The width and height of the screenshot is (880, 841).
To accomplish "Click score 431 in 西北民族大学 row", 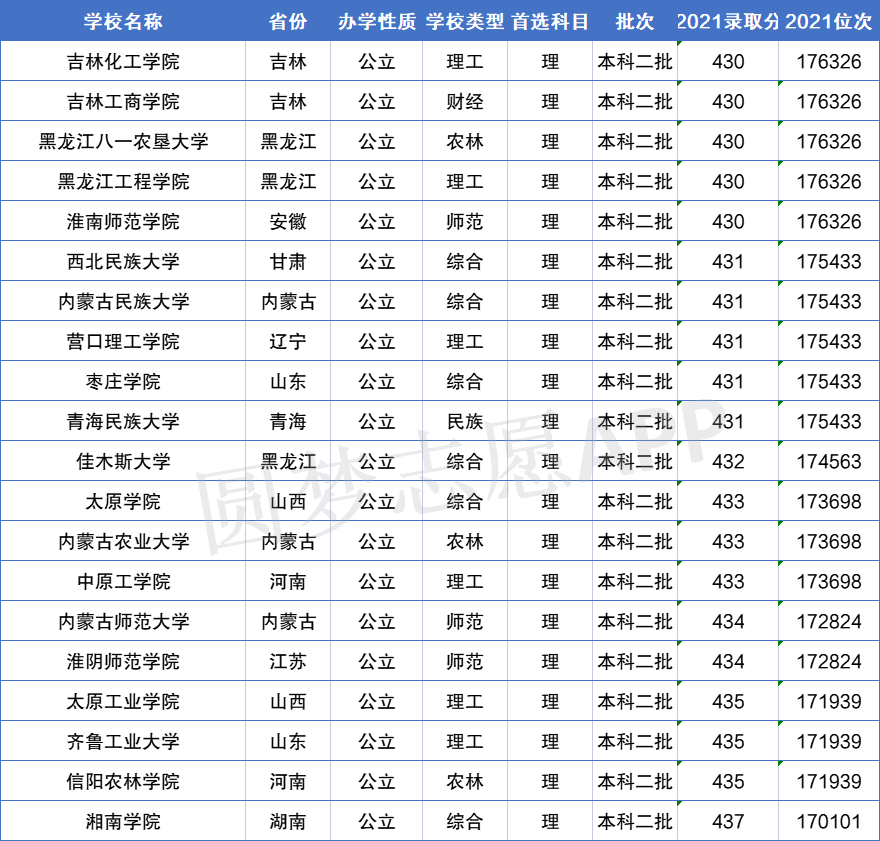I will coord(728,261).
